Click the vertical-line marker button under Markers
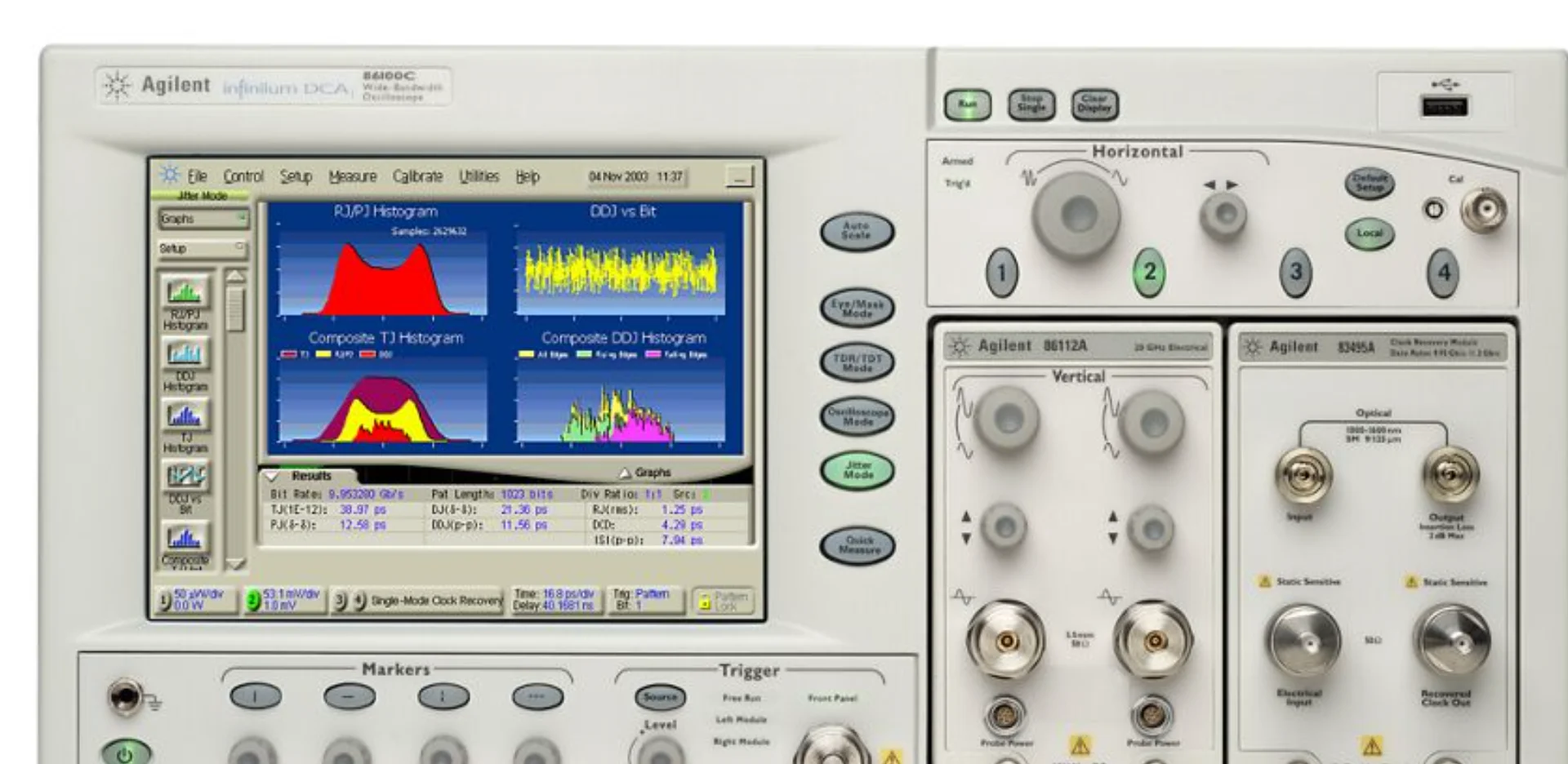The height and width of the screenshot is (764, 1568). point(256,696)
